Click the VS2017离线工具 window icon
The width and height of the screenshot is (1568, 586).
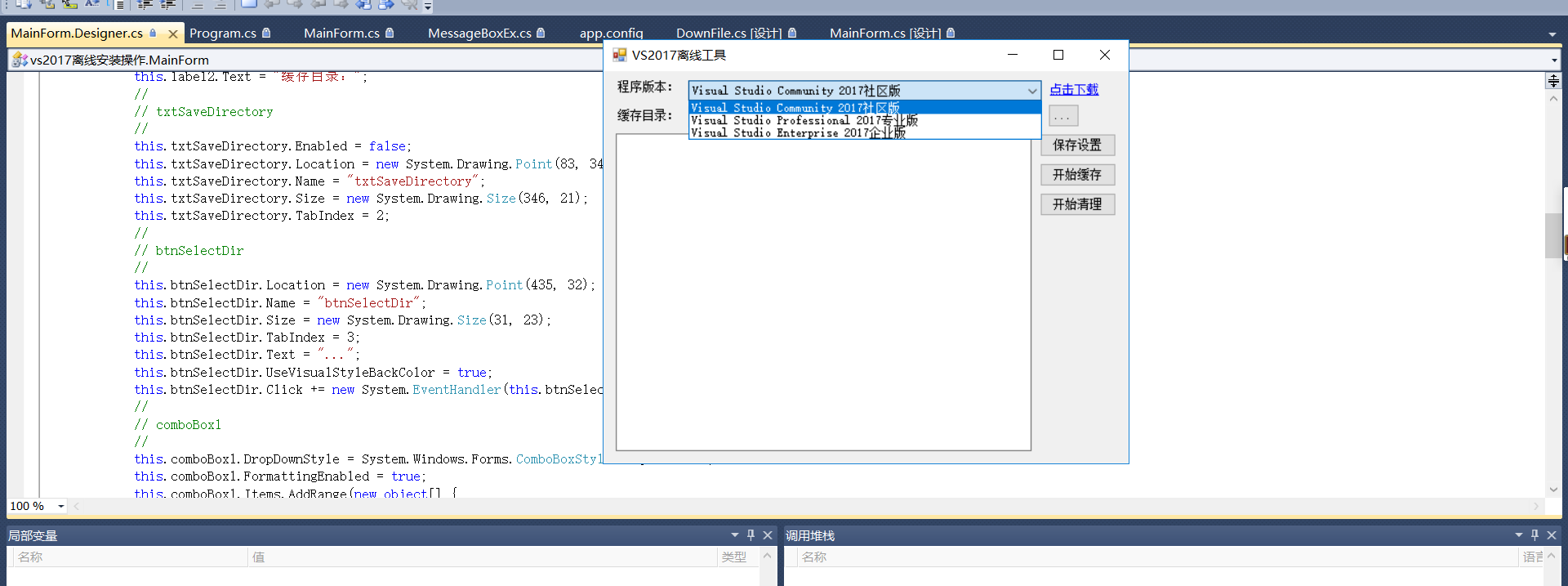coord(620,55)
